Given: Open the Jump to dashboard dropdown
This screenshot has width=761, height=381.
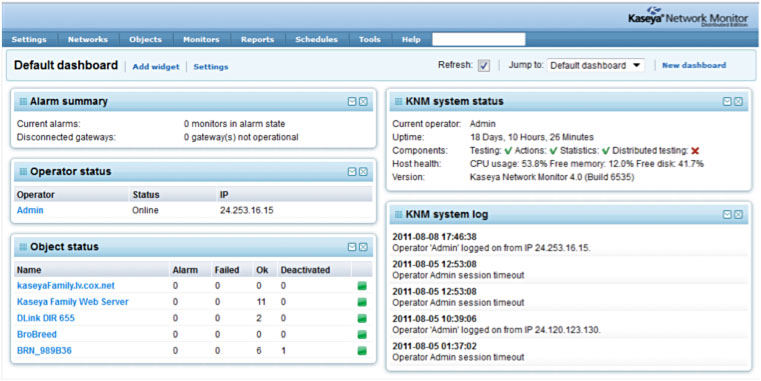Looking at the screenshot, I should (x=596, y=66).
